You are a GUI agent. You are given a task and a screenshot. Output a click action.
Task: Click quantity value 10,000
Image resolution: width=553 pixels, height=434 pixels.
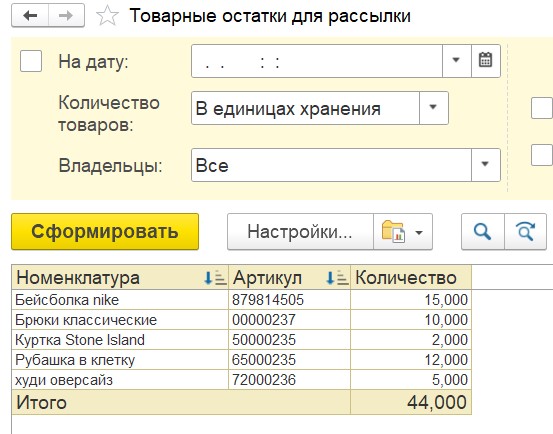(x=446, y=320)
